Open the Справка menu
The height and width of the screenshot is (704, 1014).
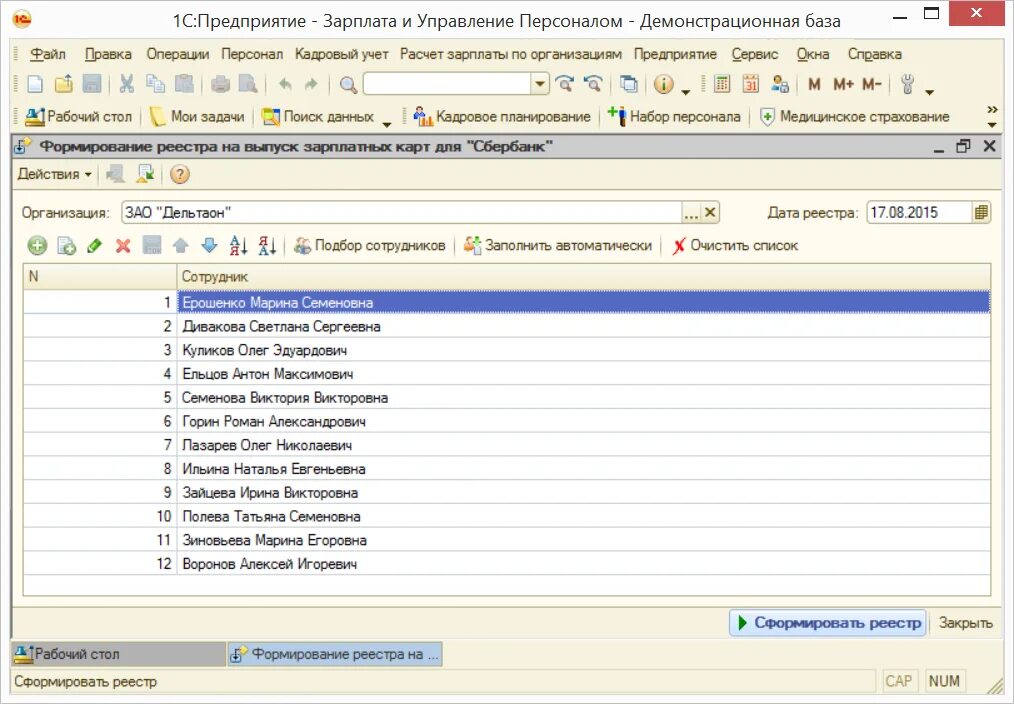click(874, 54)
